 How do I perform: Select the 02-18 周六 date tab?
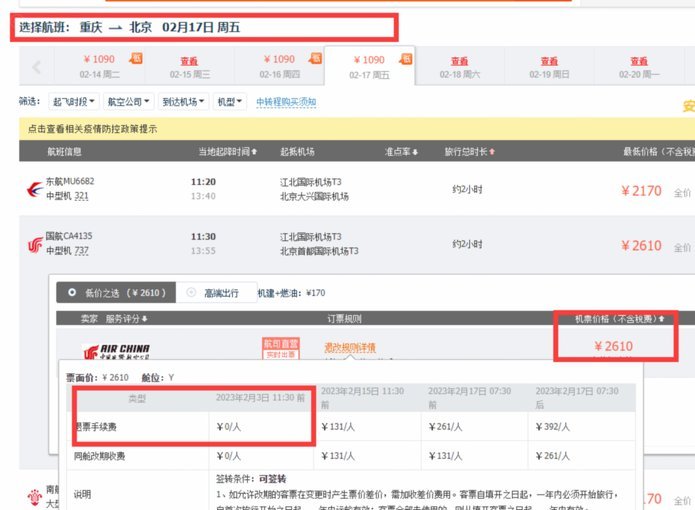point(460,67)
